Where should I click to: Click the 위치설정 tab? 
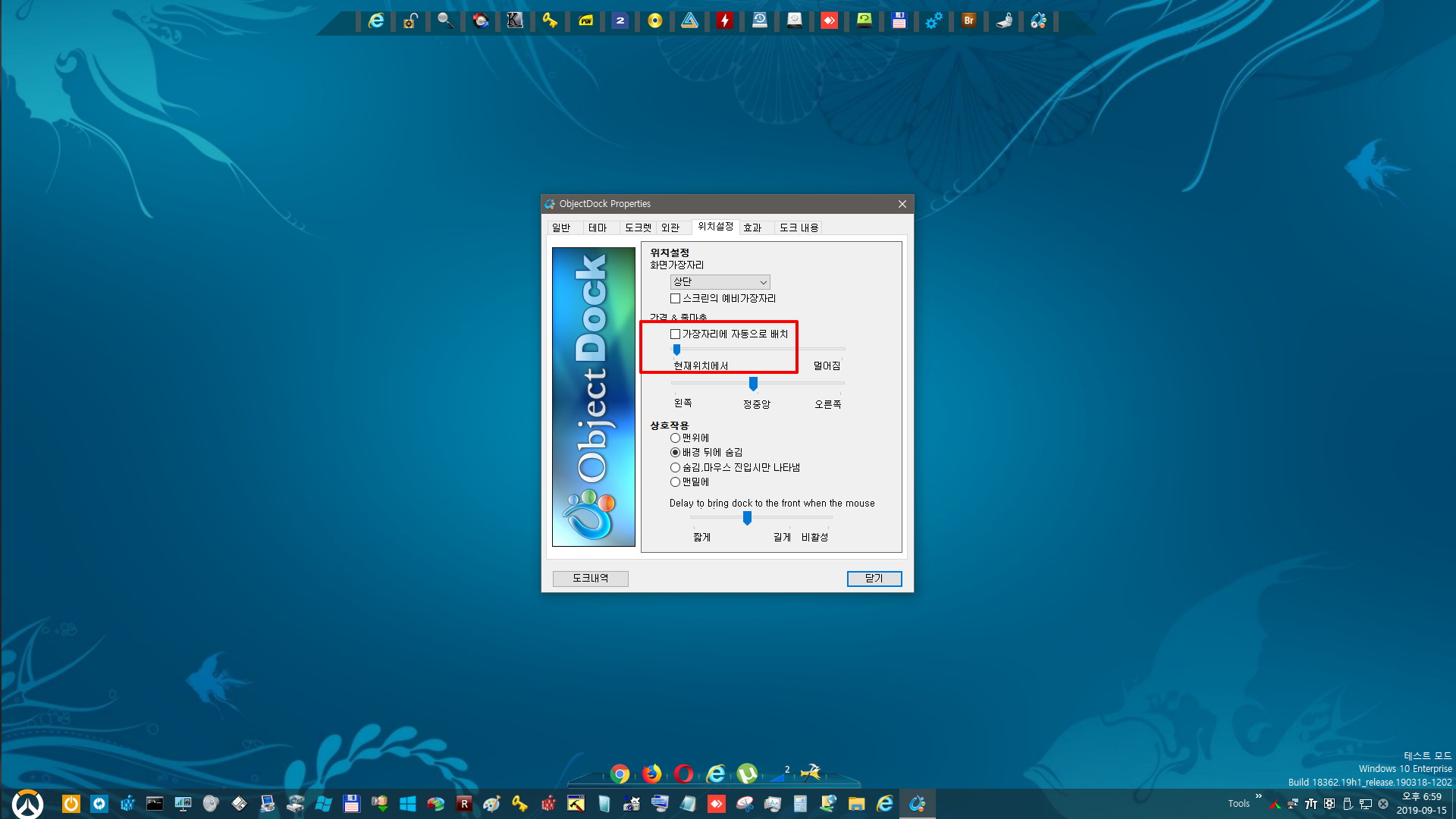pos(715,227)
